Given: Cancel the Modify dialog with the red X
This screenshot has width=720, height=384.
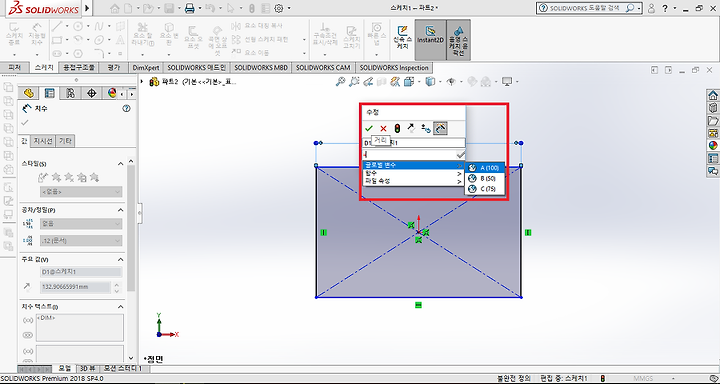Looking at the screenshot, I should point(383,129).
